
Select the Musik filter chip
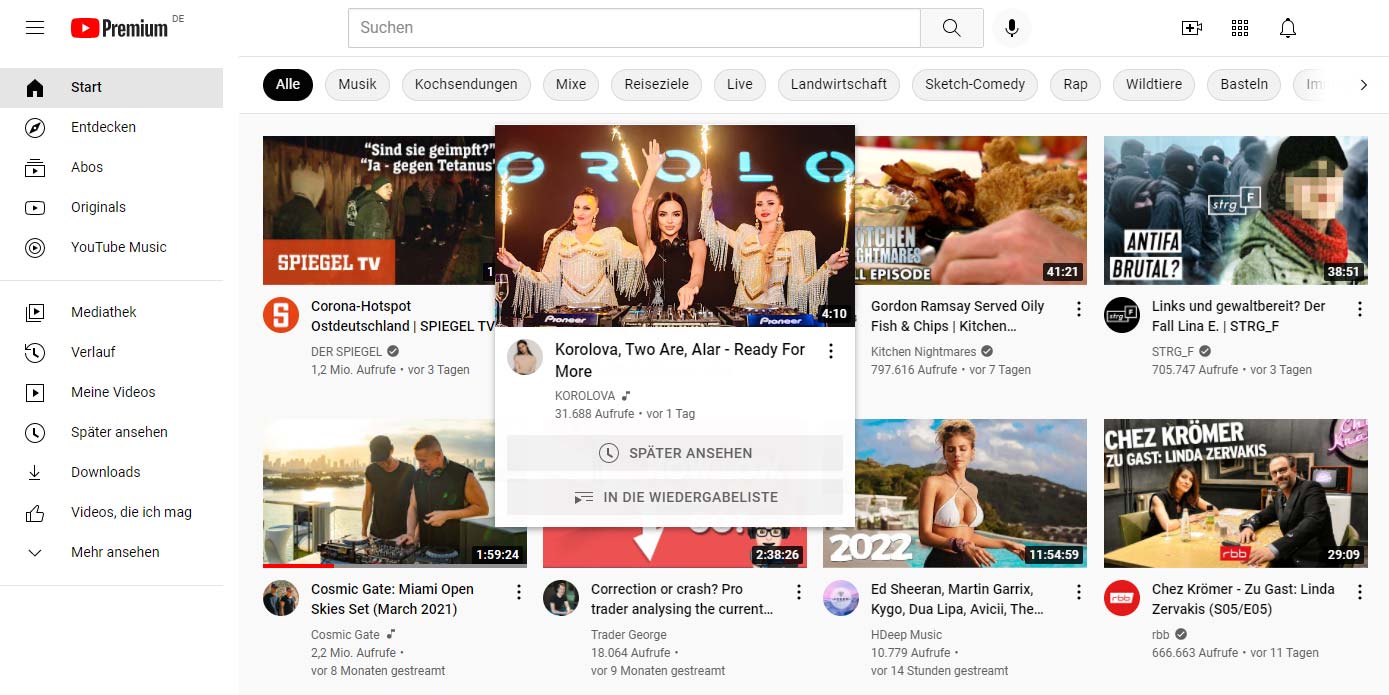tap(357, 84)
